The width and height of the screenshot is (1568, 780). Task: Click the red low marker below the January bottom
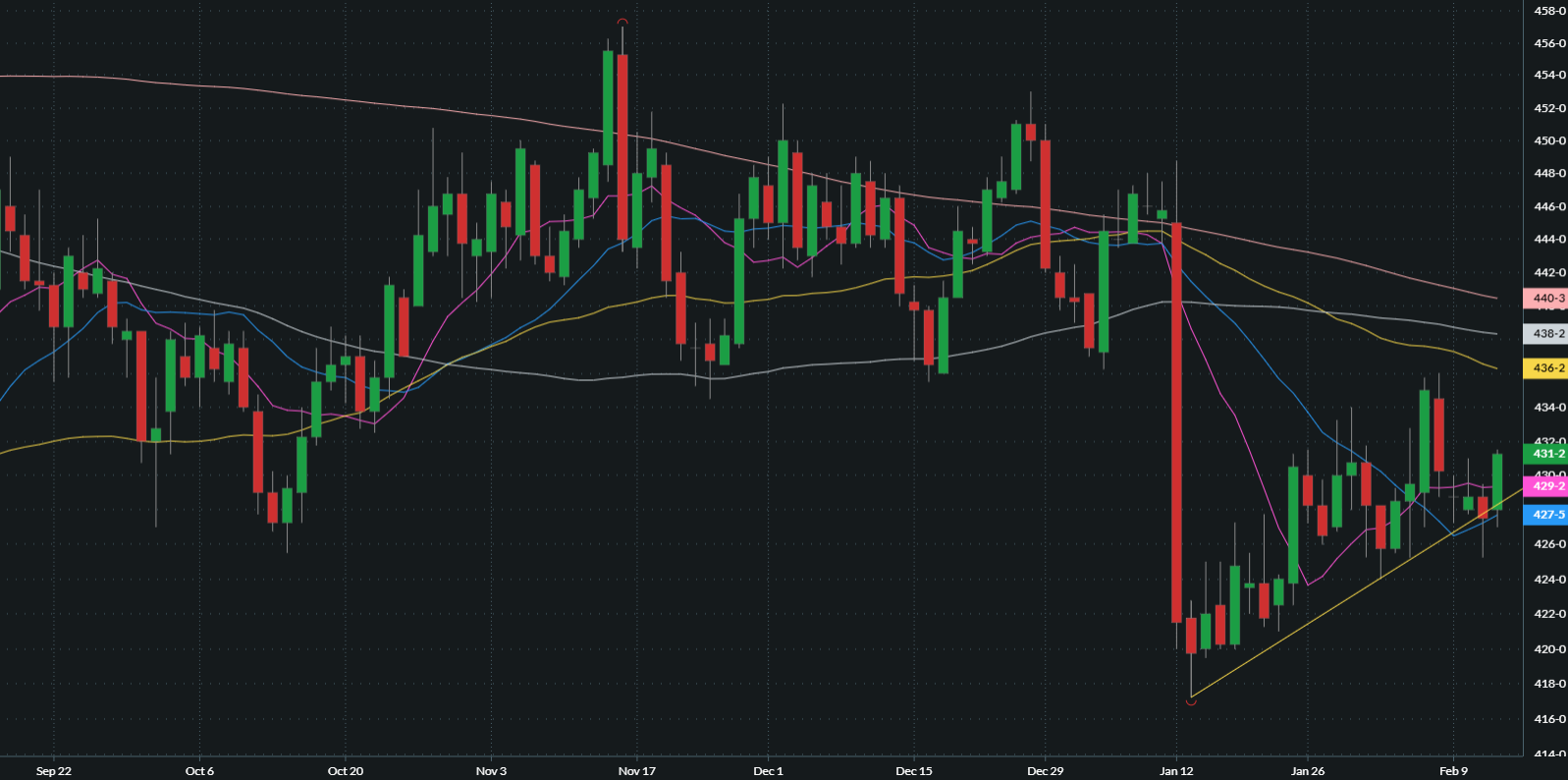pos(1191,701)
